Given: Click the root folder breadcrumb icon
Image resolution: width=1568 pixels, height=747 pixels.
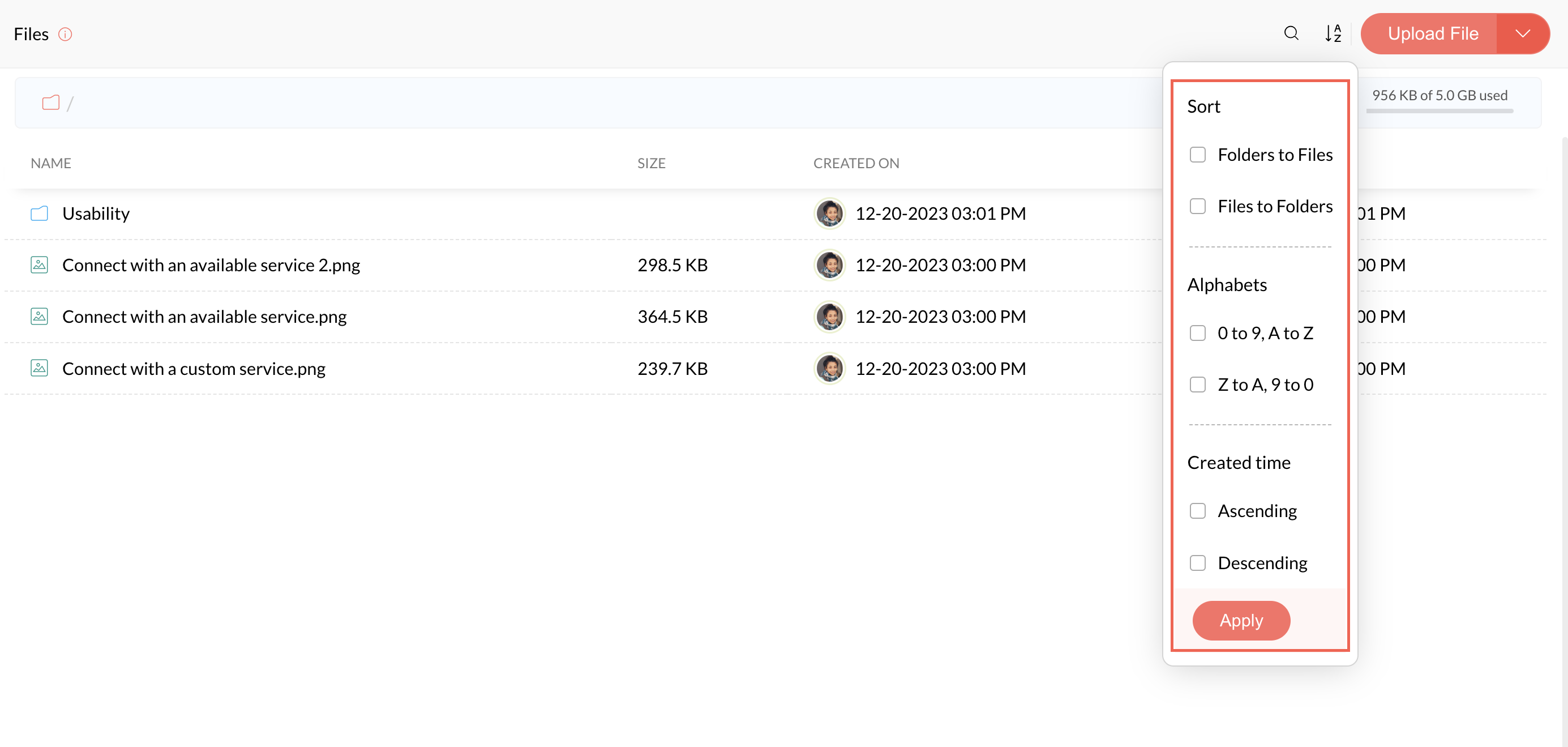Looking at the screenshot, I should tap(50, 103).
